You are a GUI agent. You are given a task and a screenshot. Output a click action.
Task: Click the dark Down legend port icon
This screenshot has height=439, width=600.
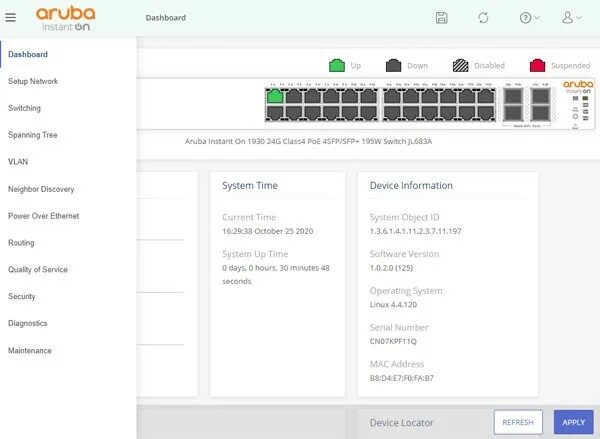pyautogui.click(x=393, y=65)
